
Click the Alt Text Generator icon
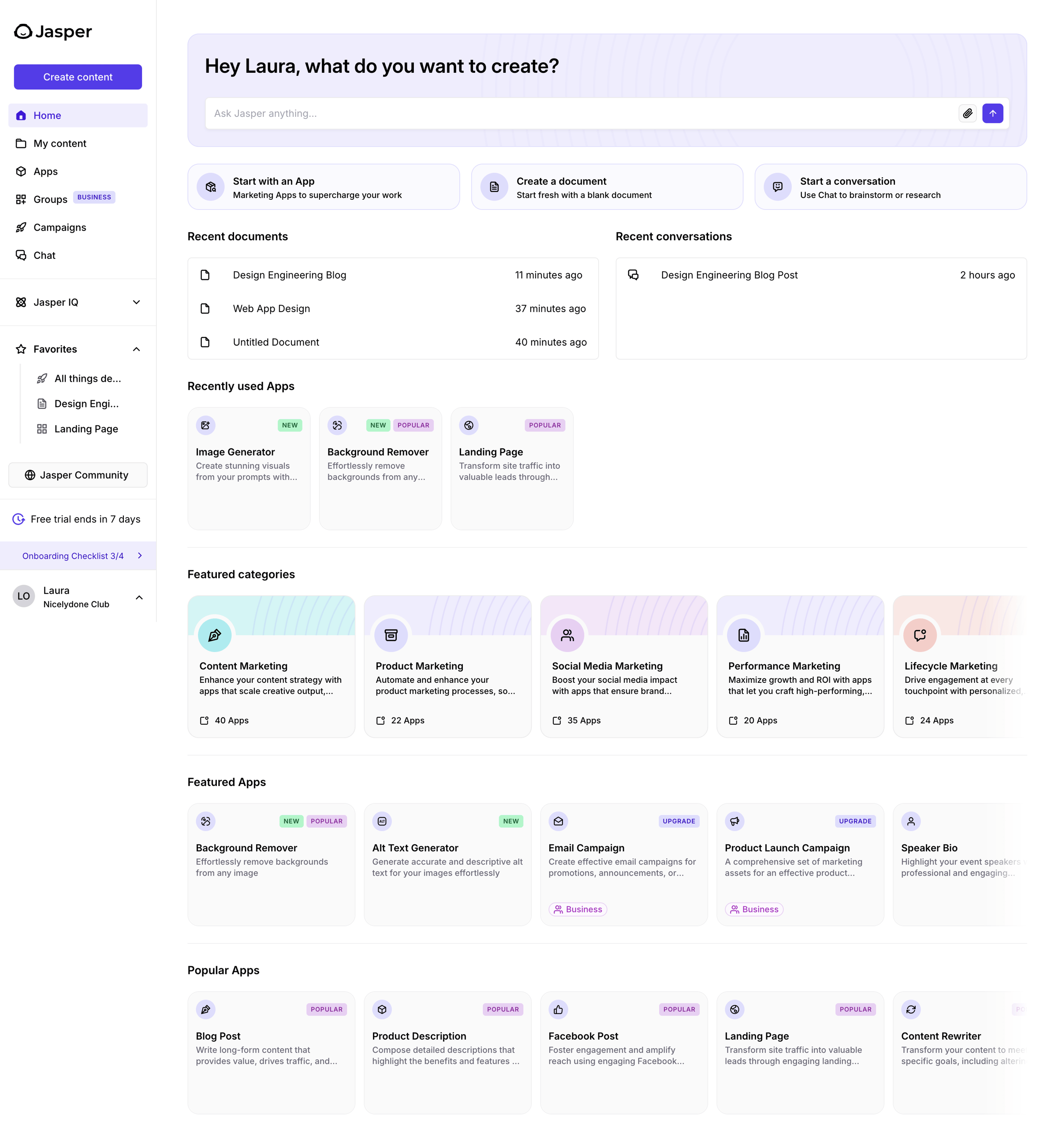coord(382,821)
